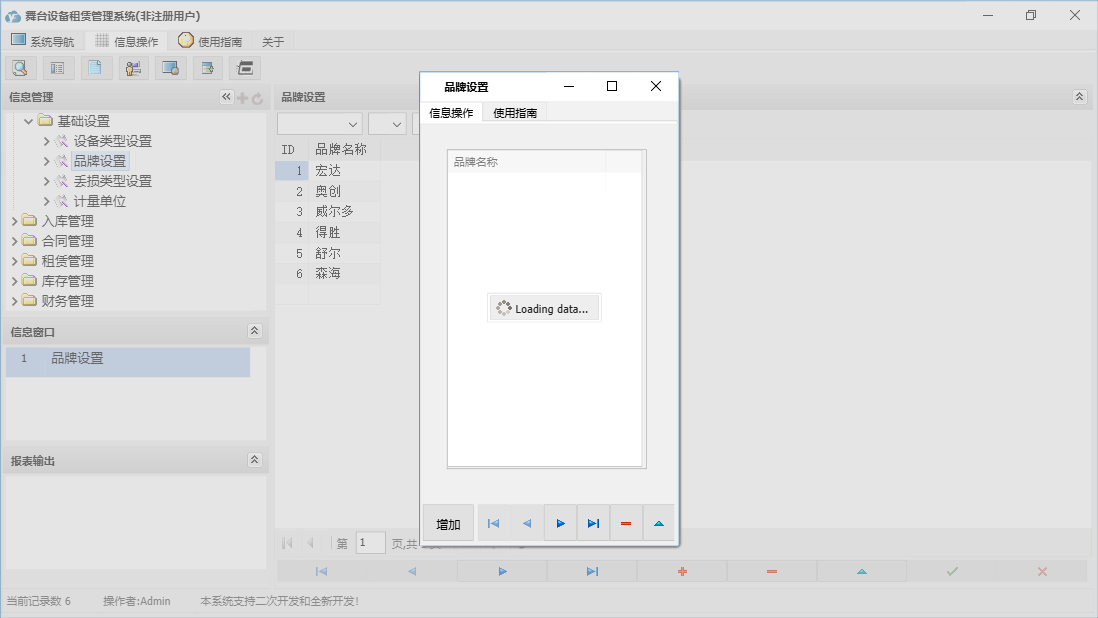Open the monitor-with-globe toolbar icon
The height and width of the screenshot is (618, 1098).
170,67
